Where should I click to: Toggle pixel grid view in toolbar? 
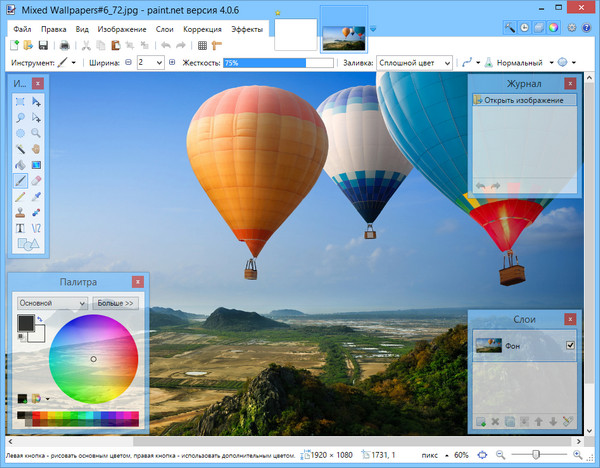tap(202, 45)
